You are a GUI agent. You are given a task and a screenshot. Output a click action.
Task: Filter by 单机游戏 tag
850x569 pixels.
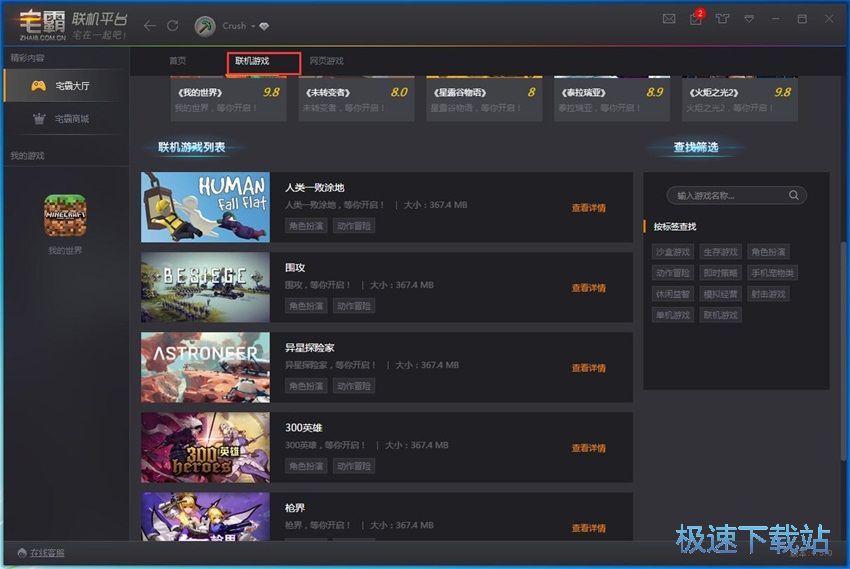pyautogui.click(x=673, y=315)
